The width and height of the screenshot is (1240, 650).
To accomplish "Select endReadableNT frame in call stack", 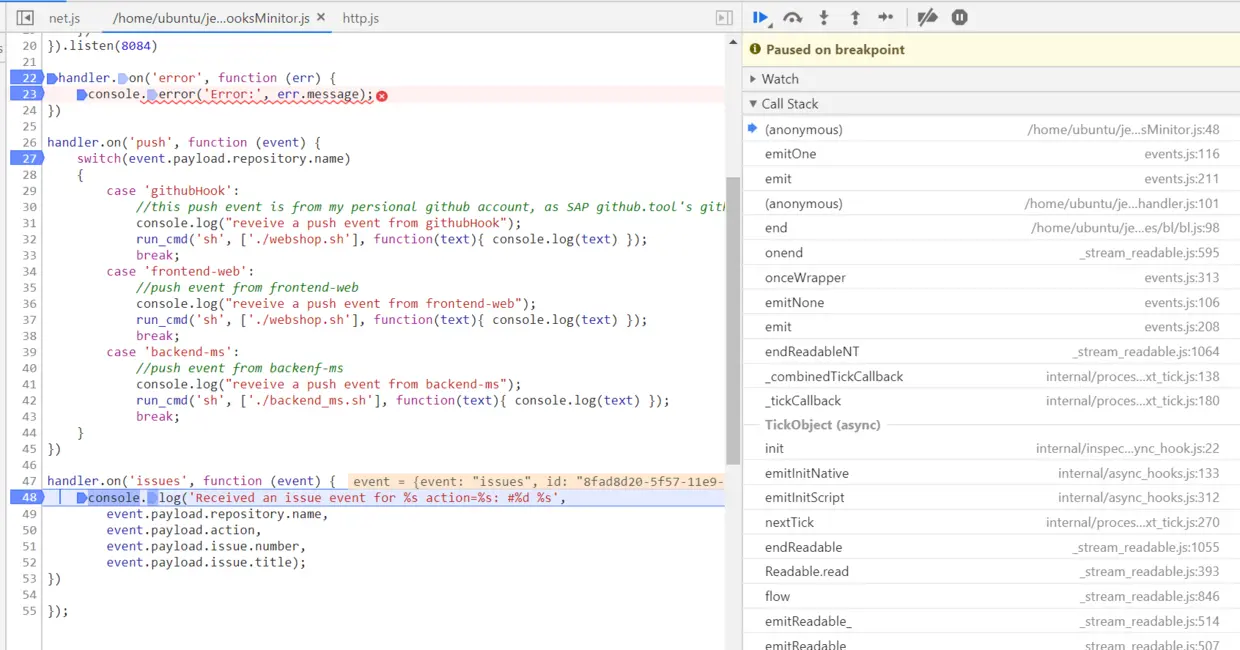I will [x=991, y=352].
